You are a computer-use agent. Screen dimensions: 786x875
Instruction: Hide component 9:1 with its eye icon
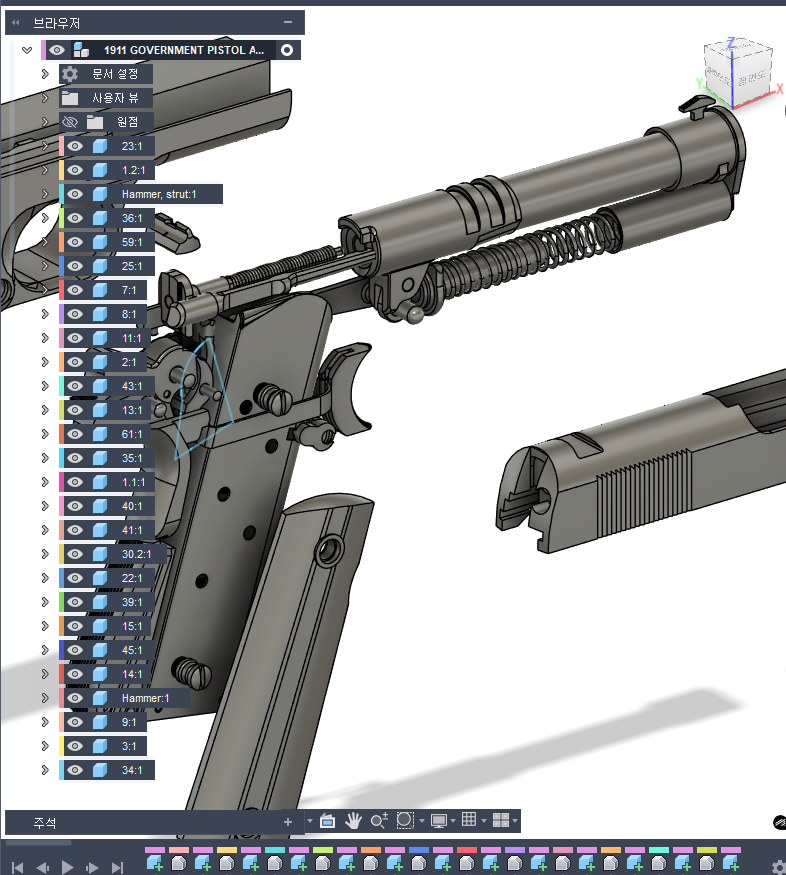pos(75,722)
